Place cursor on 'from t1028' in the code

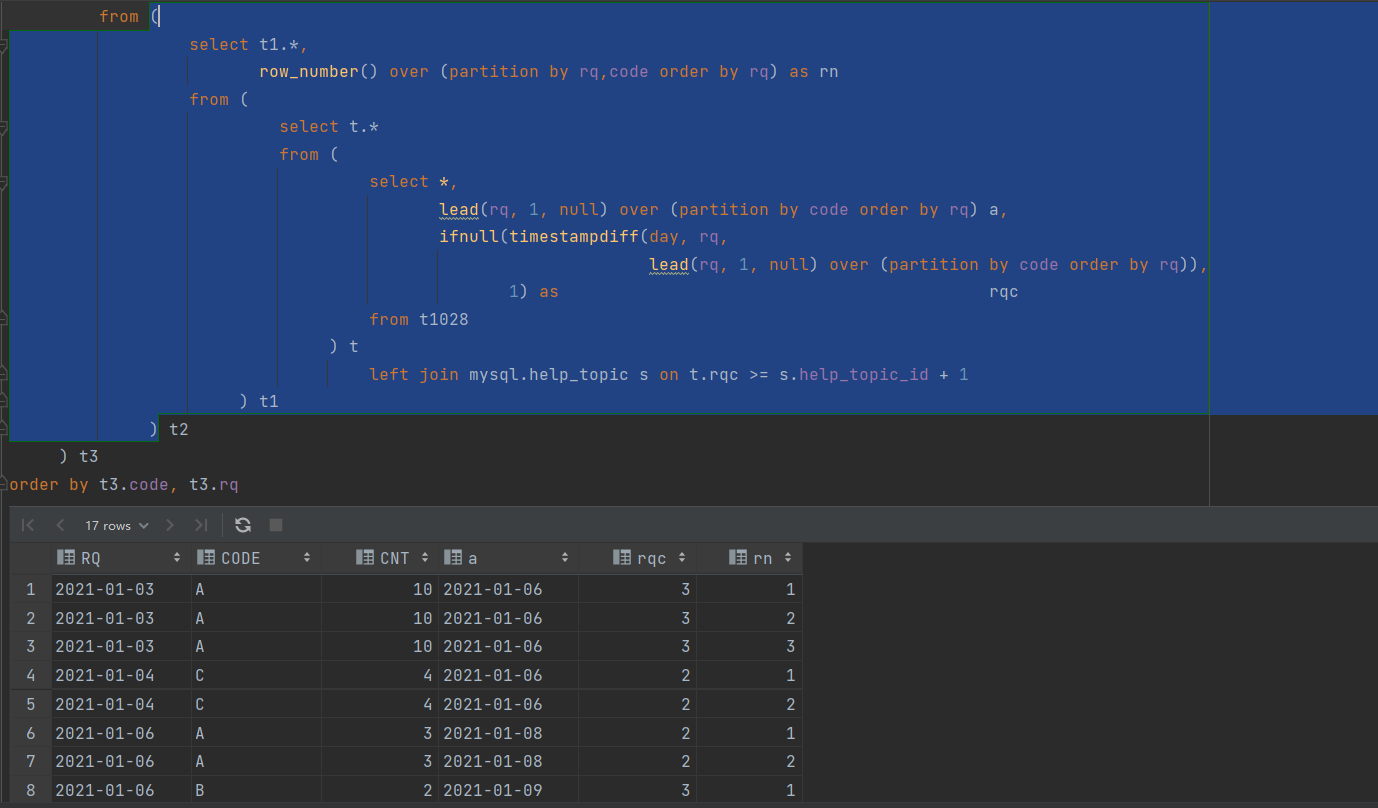point(419,320)
